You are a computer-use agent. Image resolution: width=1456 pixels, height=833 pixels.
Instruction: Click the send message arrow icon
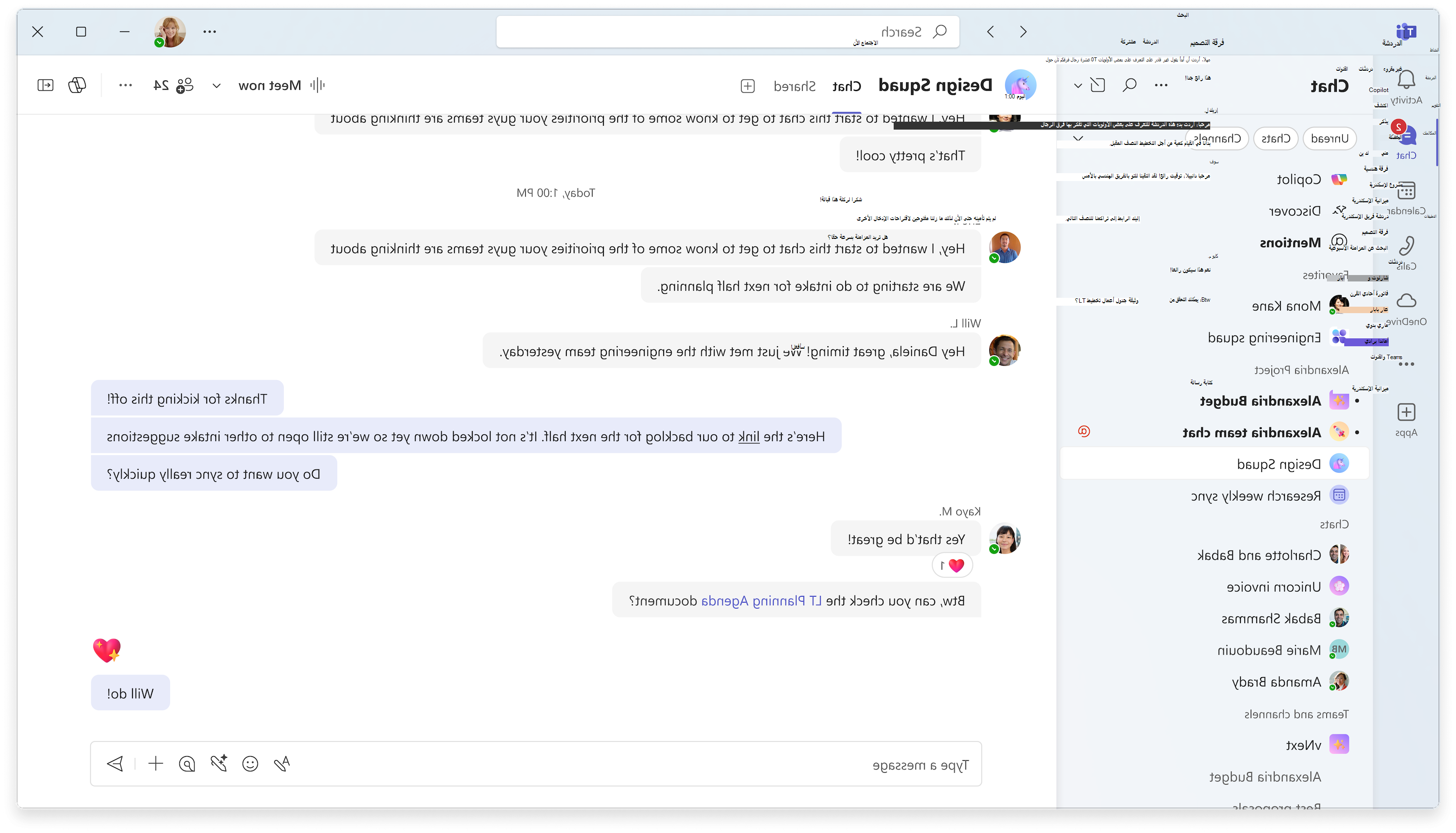click(x=115, y=764)
